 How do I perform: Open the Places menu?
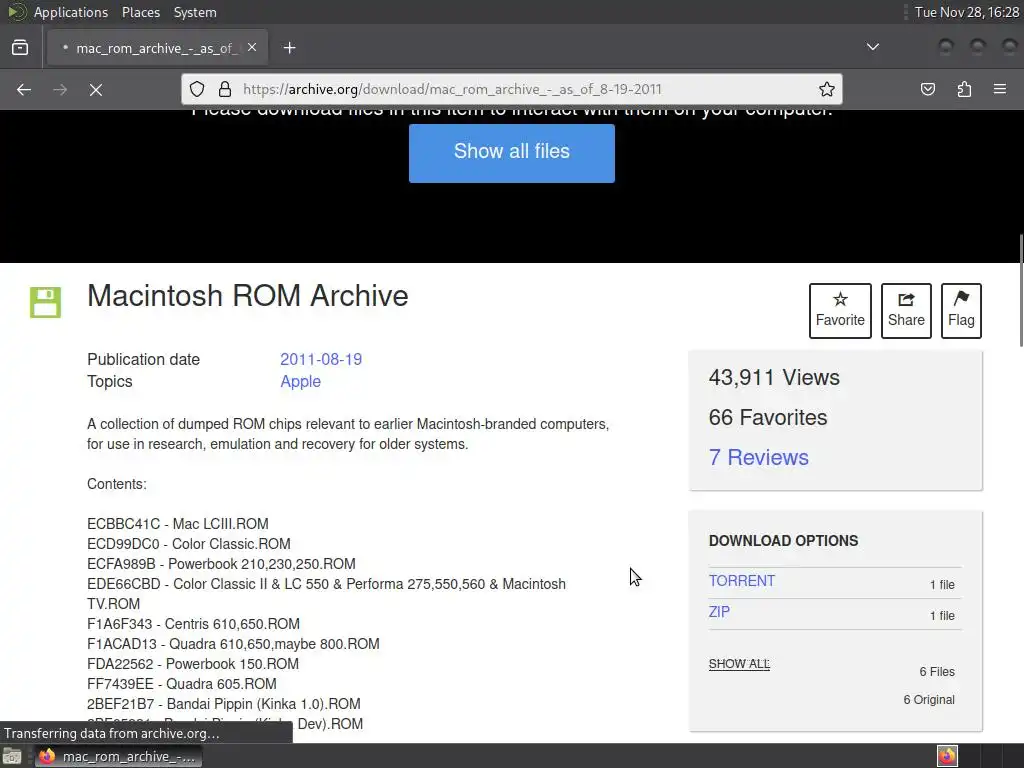140,12
